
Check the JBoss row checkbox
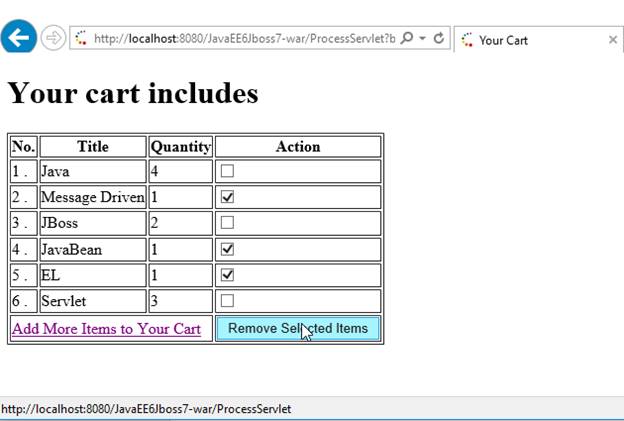click(x=227, y=223)
